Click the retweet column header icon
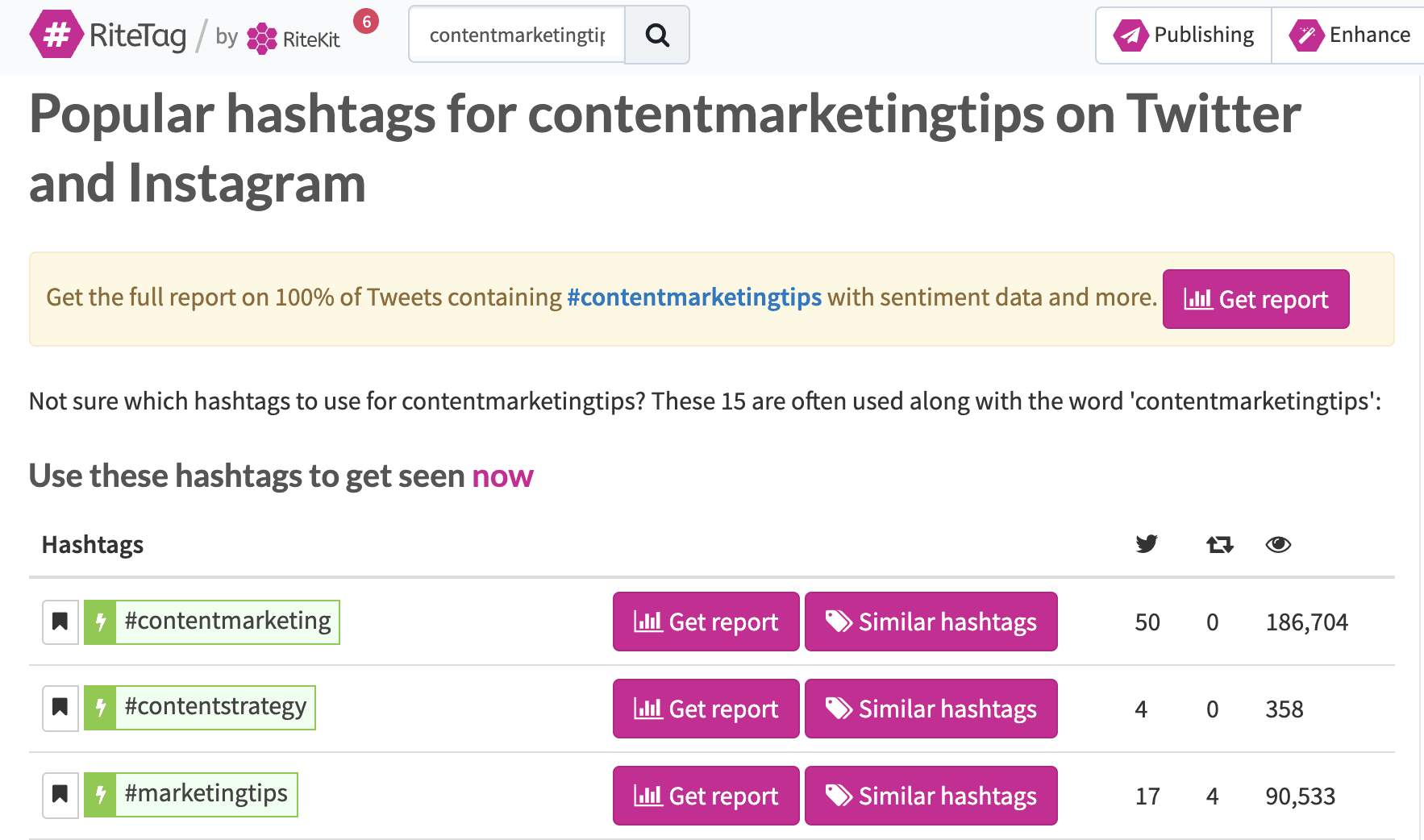Screen dimensions: 1424x840 pos(1218,544)
